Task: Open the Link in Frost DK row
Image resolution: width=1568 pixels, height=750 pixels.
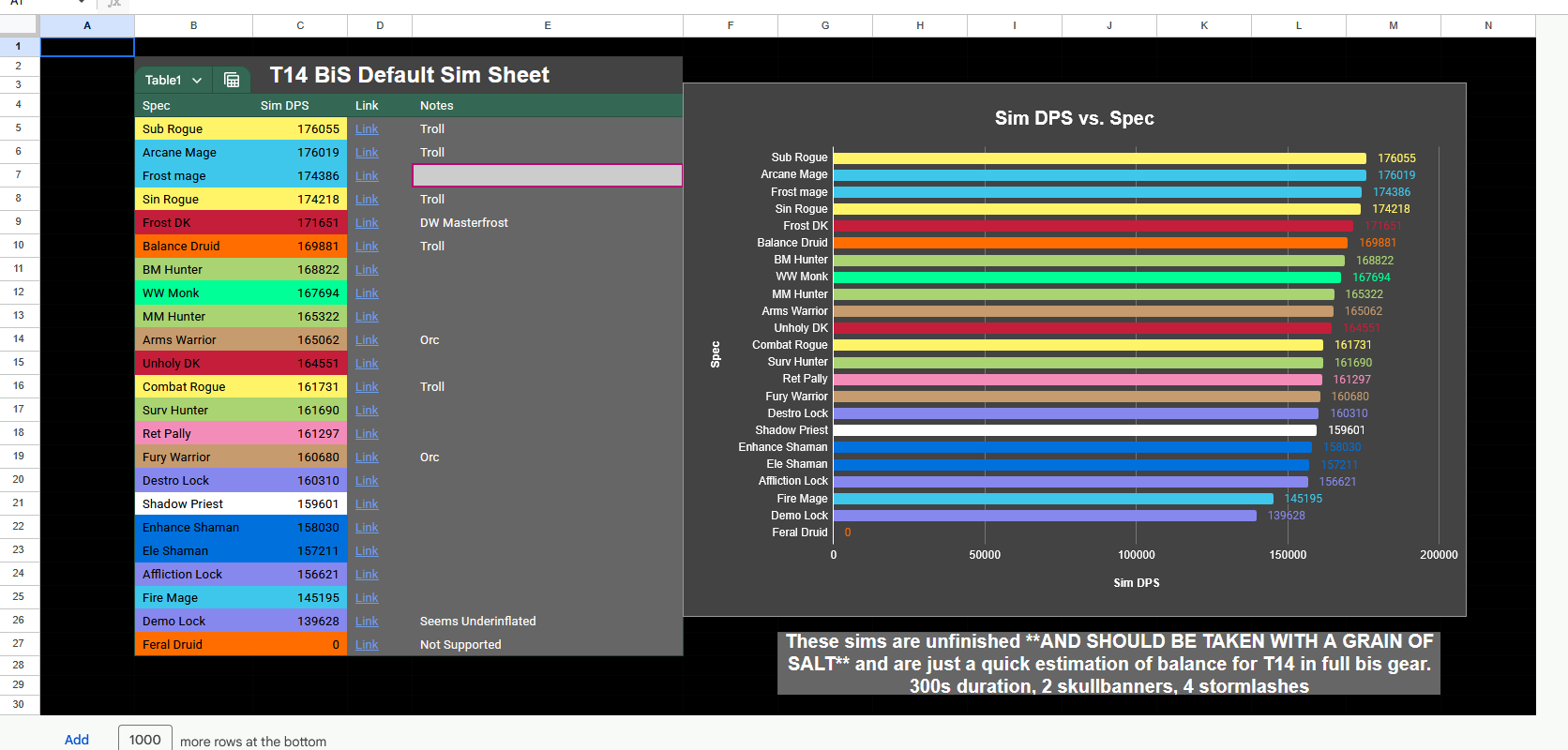Action: coord(367,223)
